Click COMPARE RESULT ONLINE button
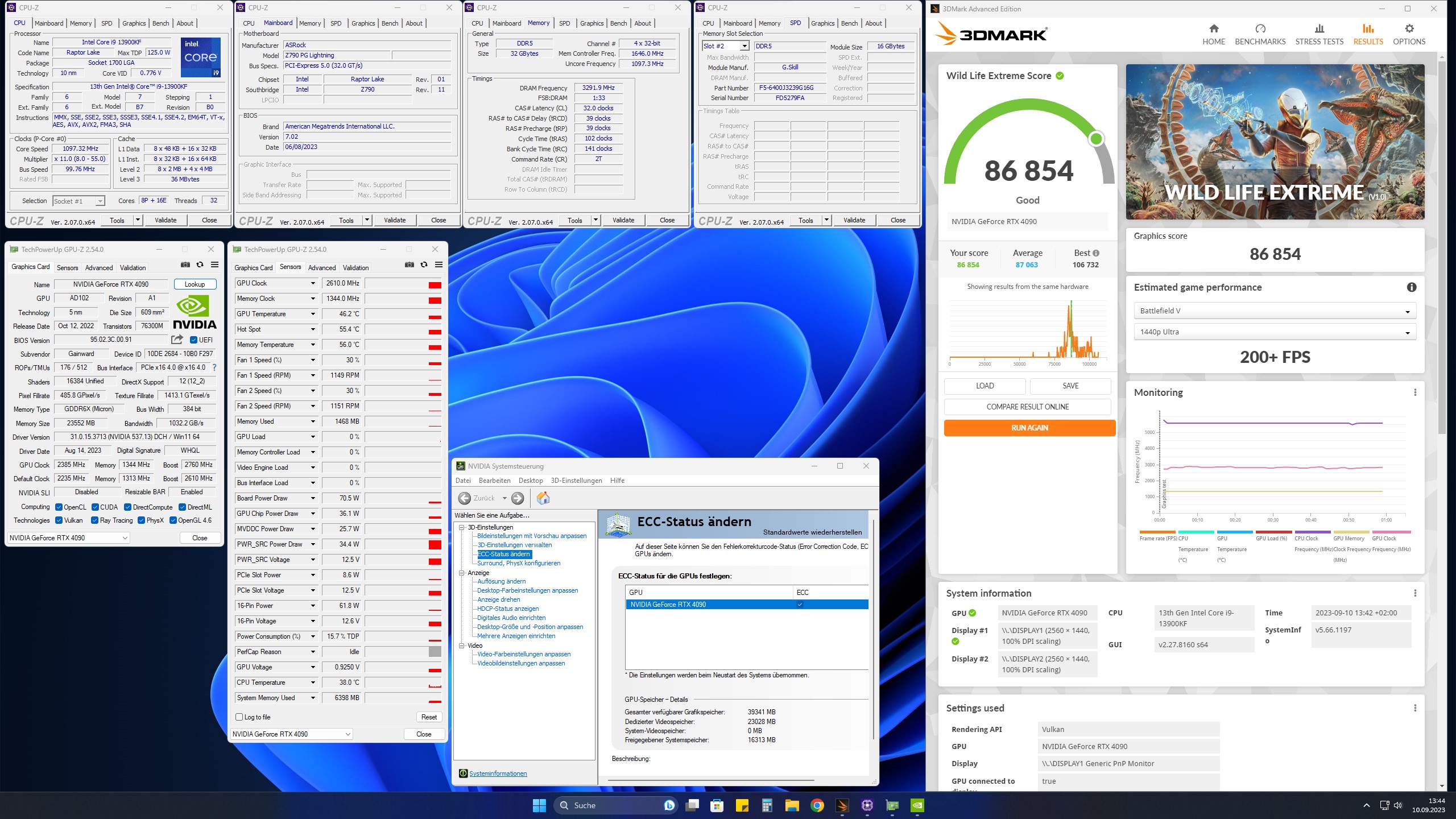Image resolution: width=1456 pixels, height=819 pixels. pos(1027,407)
